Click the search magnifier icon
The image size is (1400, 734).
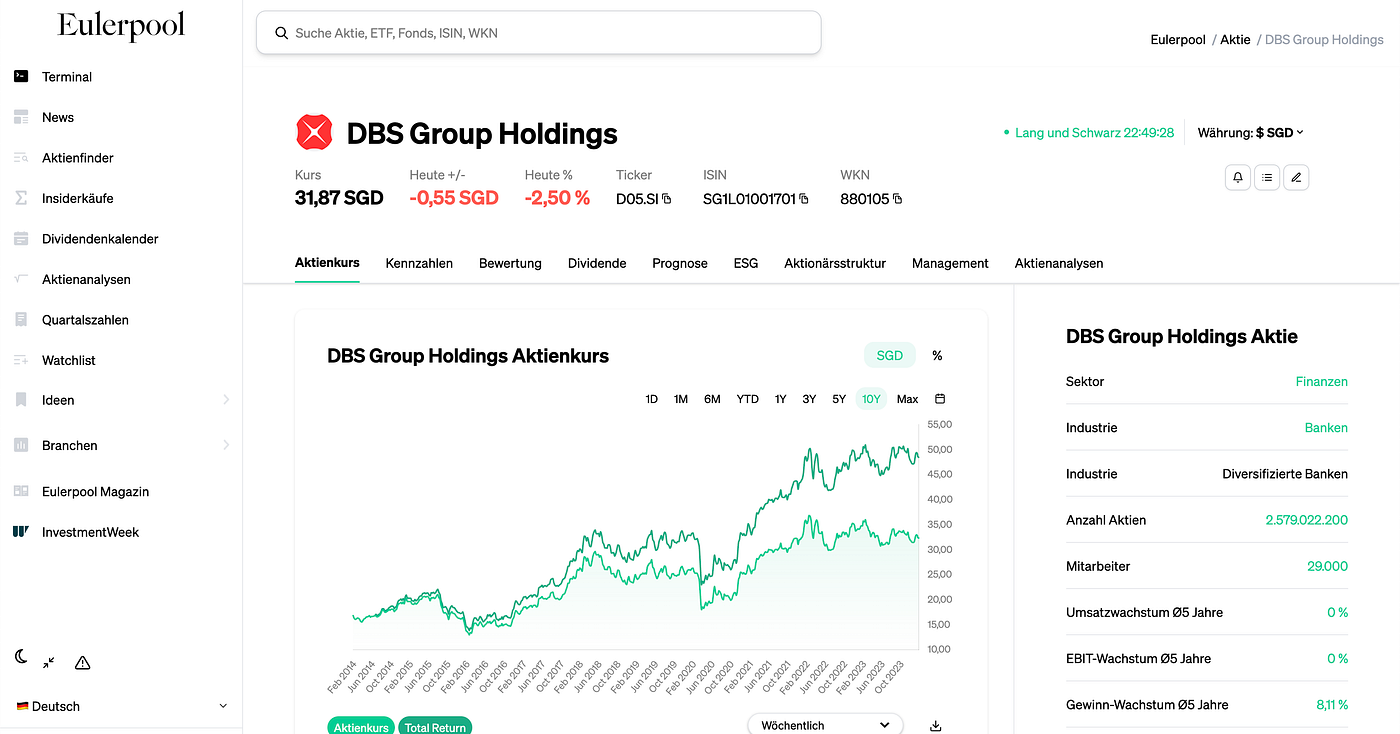pos(281,33)
